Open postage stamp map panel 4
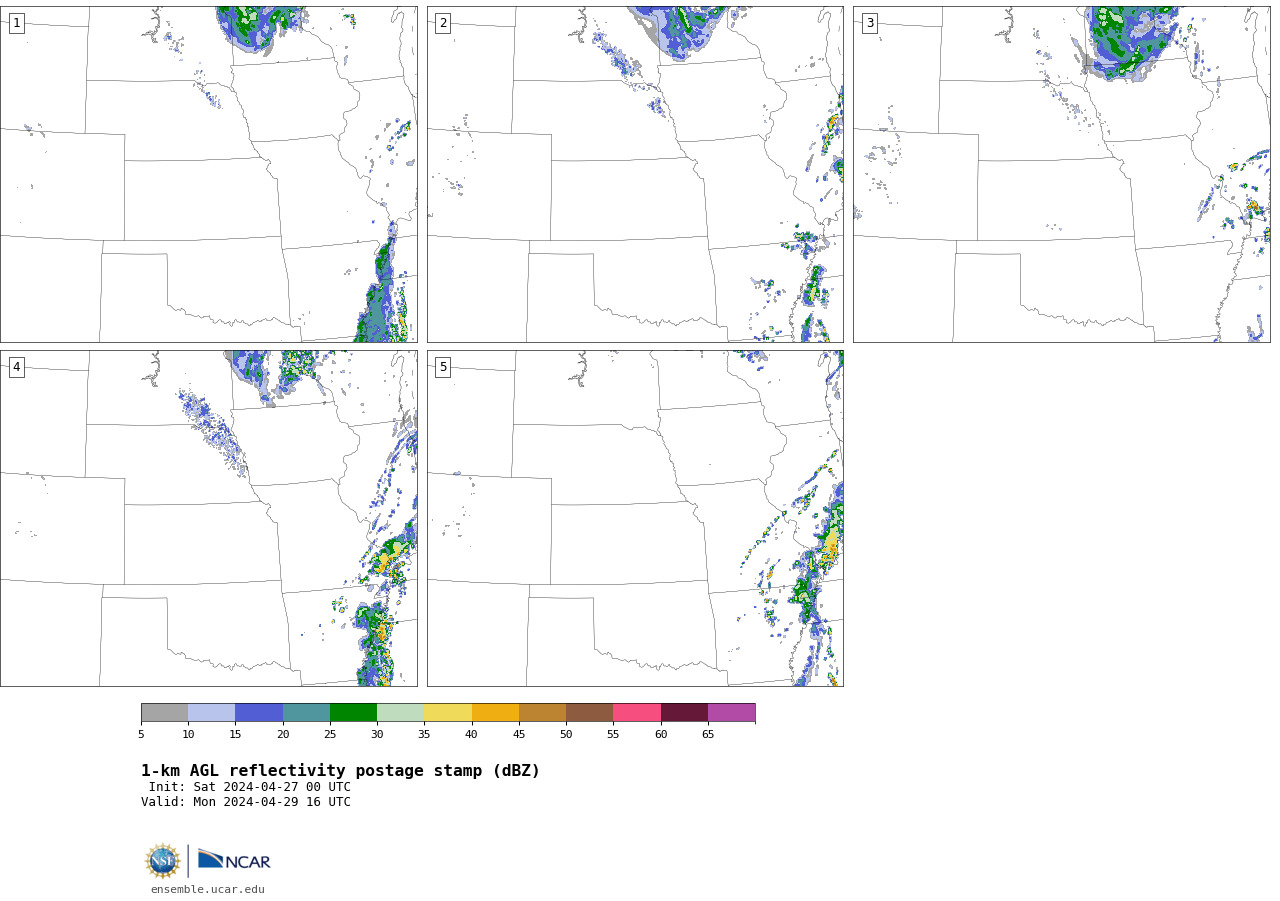Screen dimensions: 1280x901 point(208,518)
